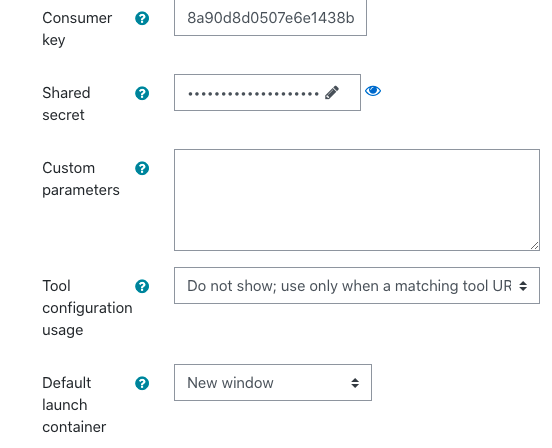The height and width of the screenshot is (448, 552).
Task: Click the arrows beside 'New window'
Action: pos(355,383)
